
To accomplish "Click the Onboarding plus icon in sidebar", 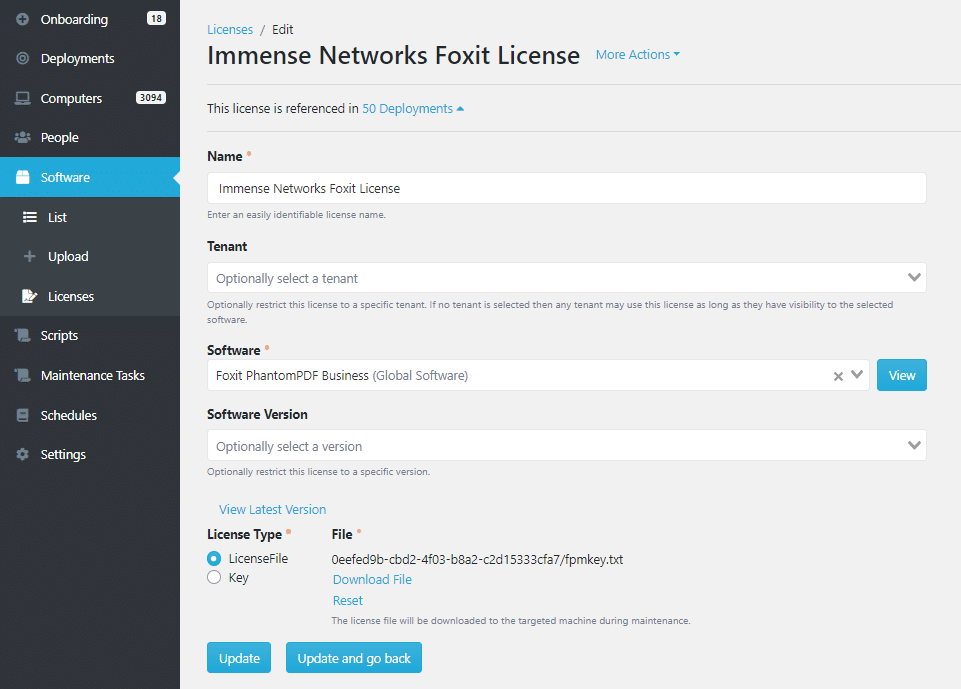I will (23, 19).
